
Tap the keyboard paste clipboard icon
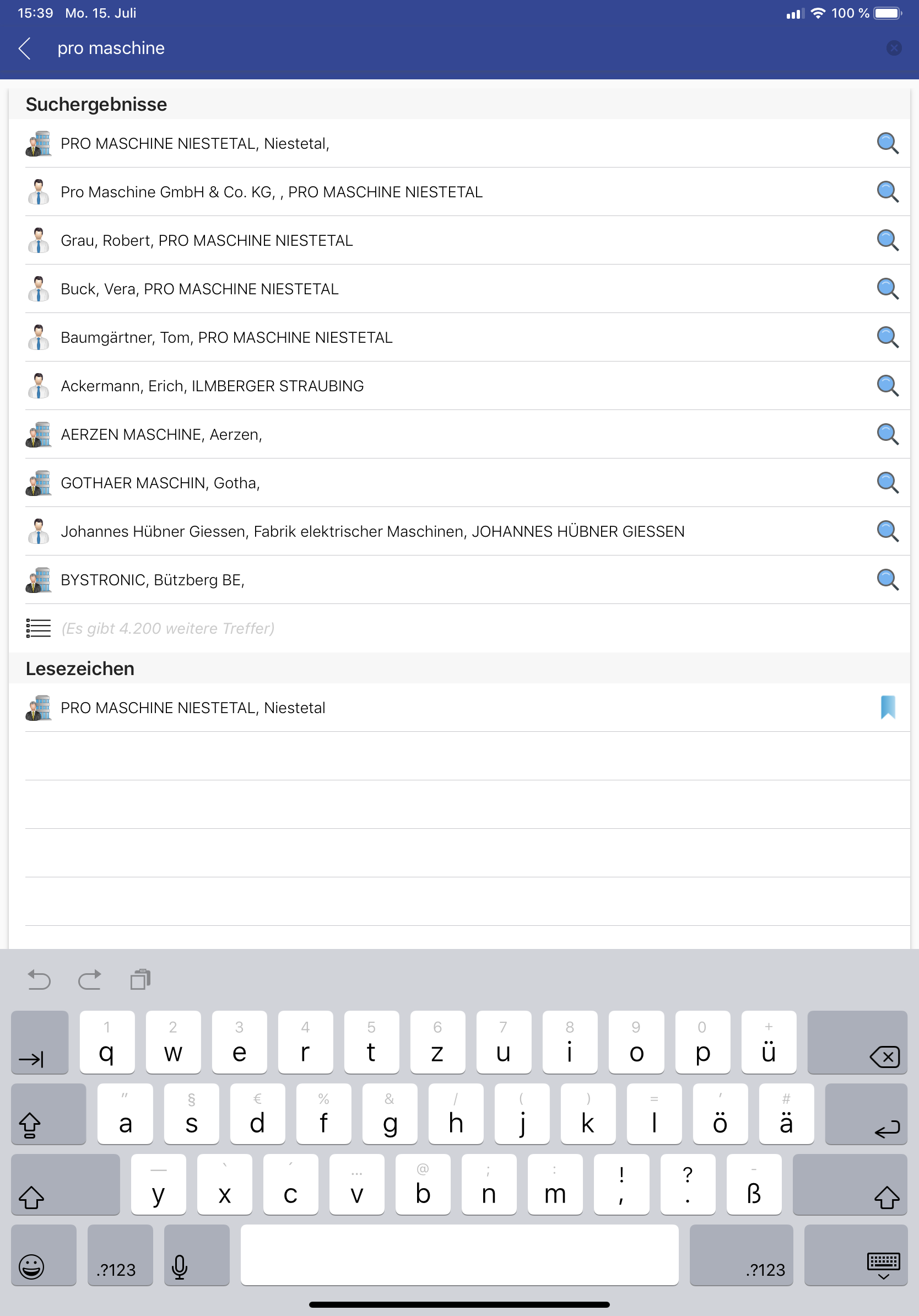coord(140,979)
